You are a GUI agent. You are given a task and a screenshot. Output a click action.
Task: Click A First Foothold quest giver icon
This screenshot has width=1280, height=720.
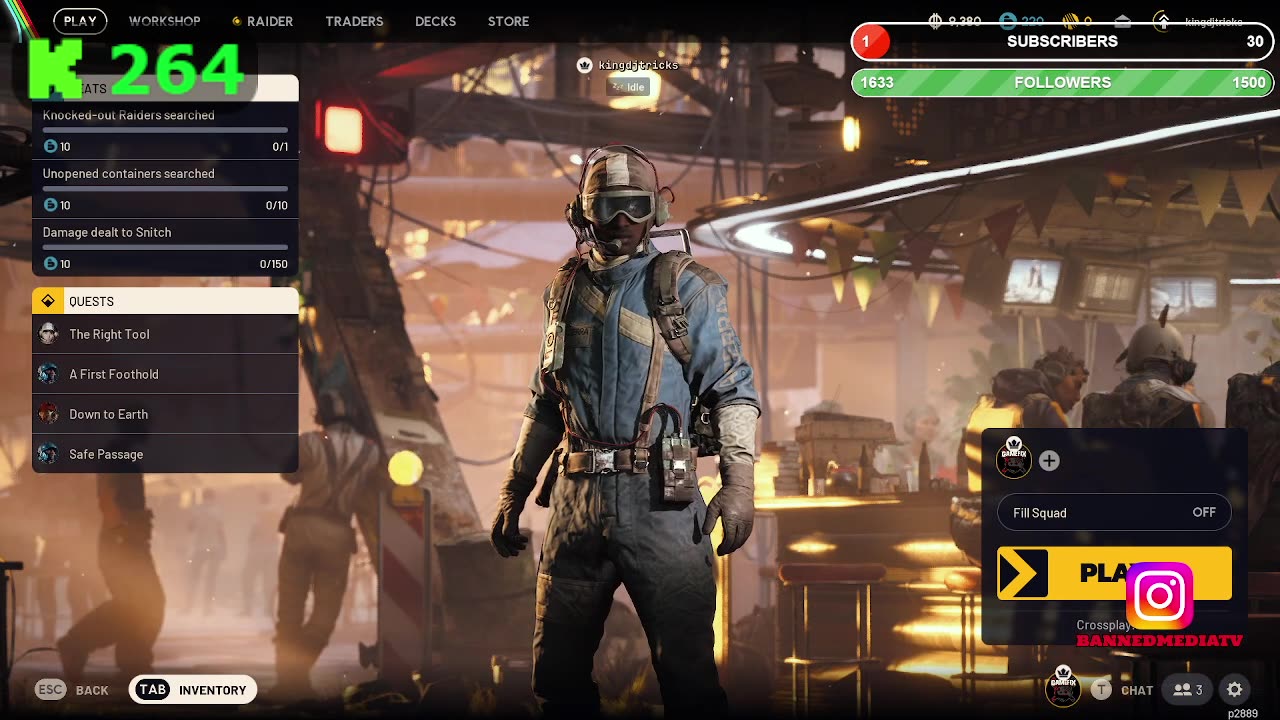(x=48, y=374)
